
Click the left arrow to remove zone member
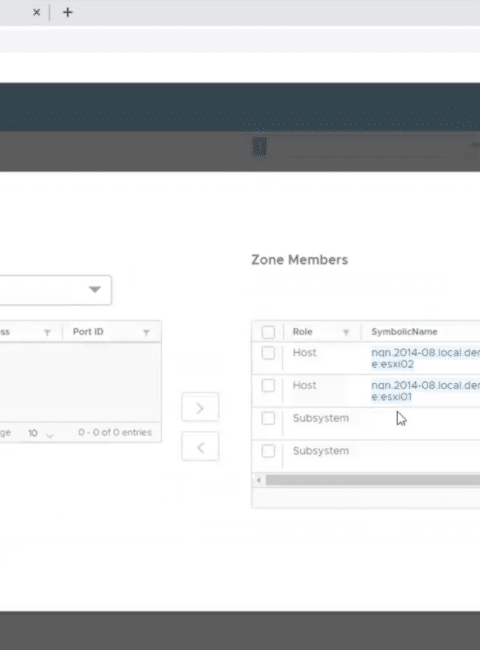pos(200,446)
